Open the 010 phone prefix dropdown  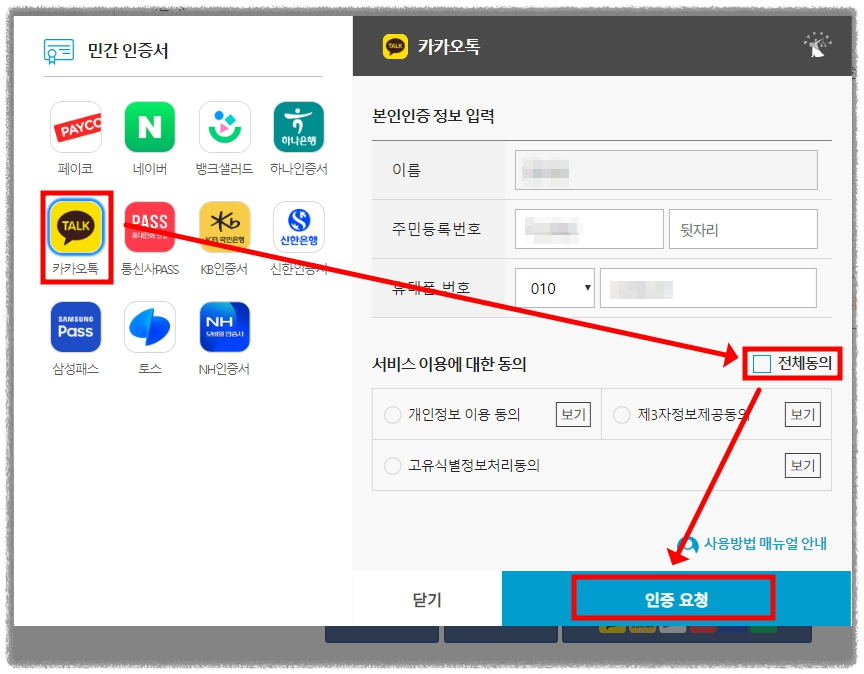point(555,287)
